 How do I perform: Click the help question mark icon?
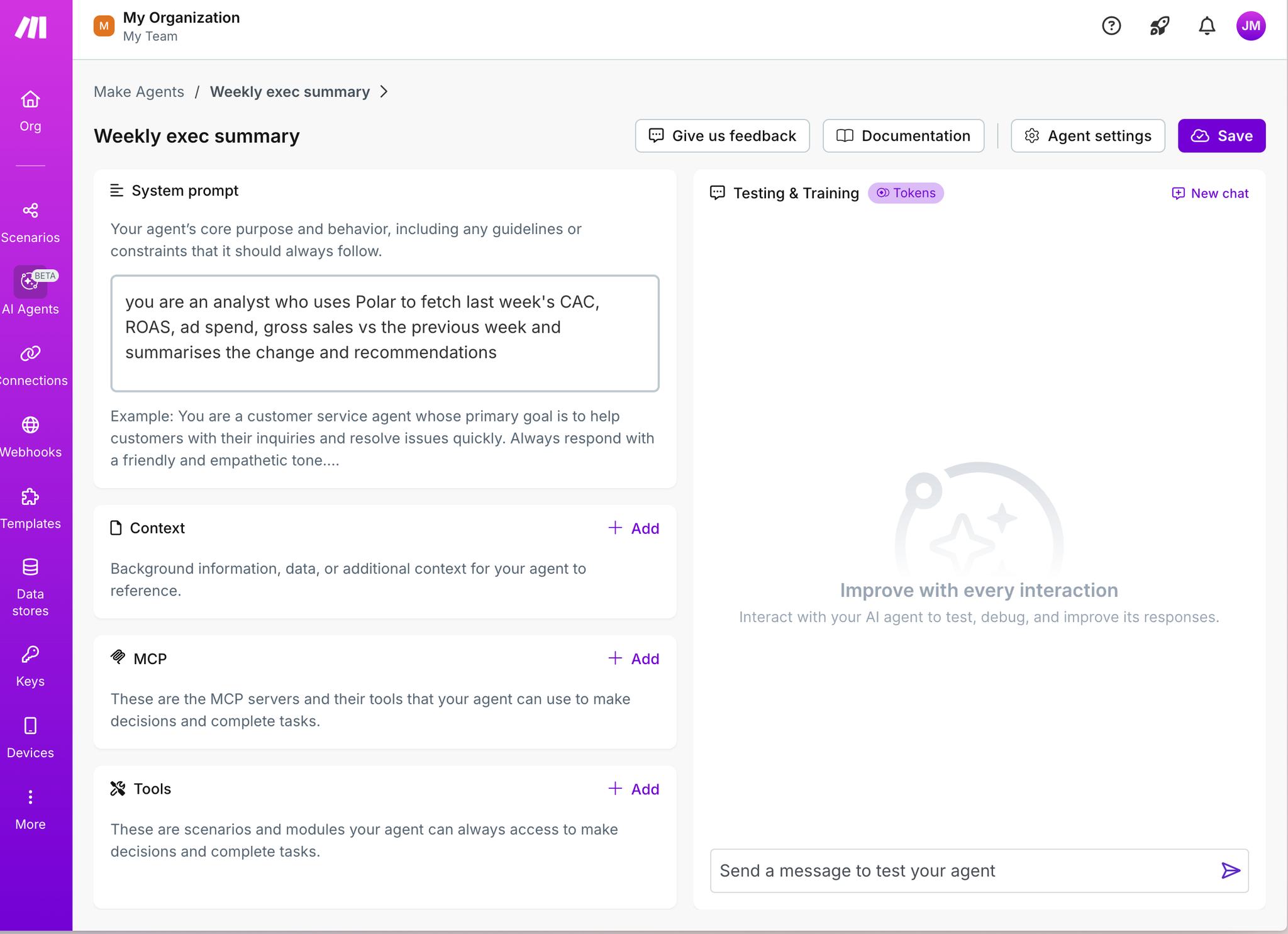[x=1111, y=26]
